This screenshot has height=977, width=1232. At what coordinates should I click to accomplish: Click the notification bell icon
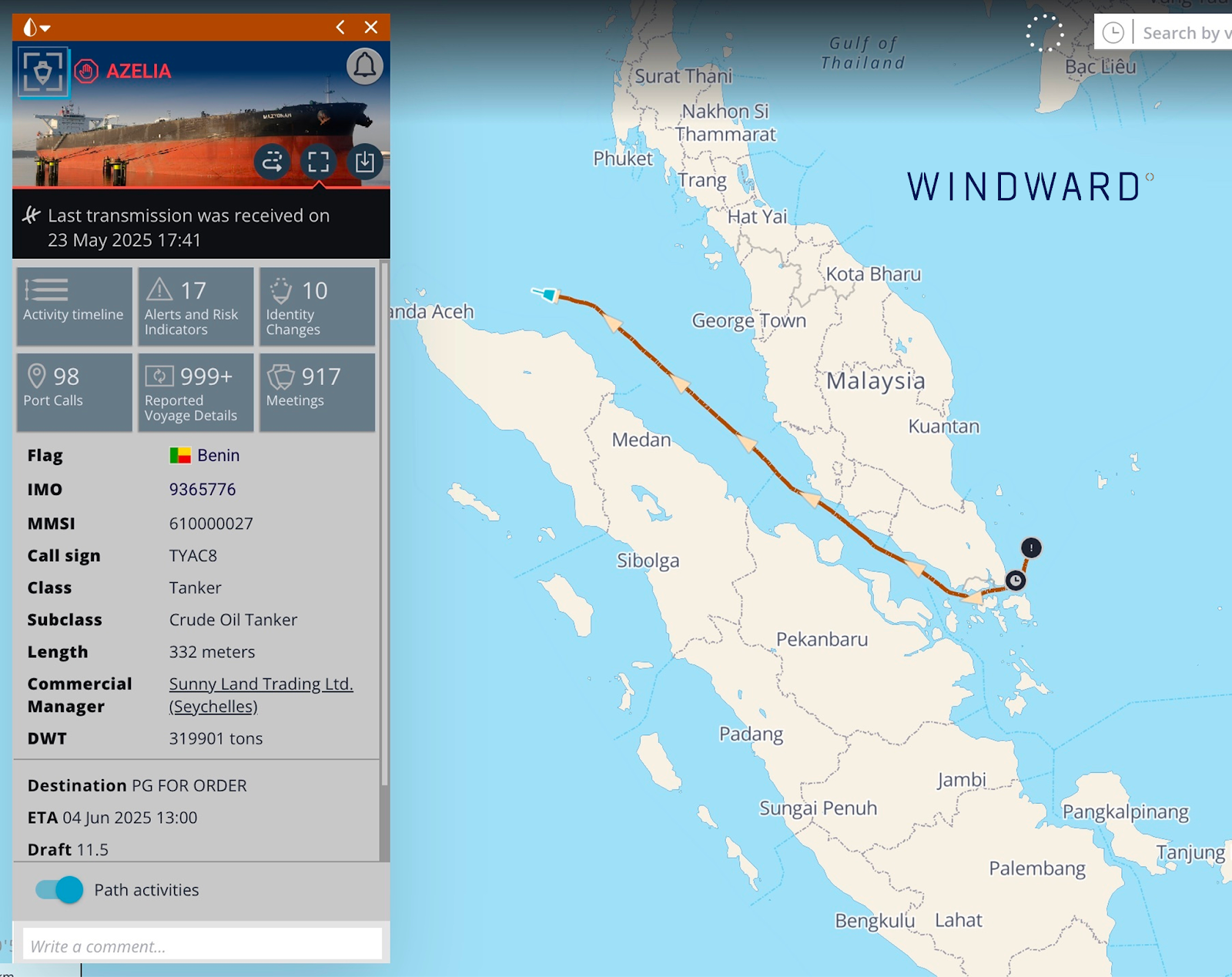365,67
